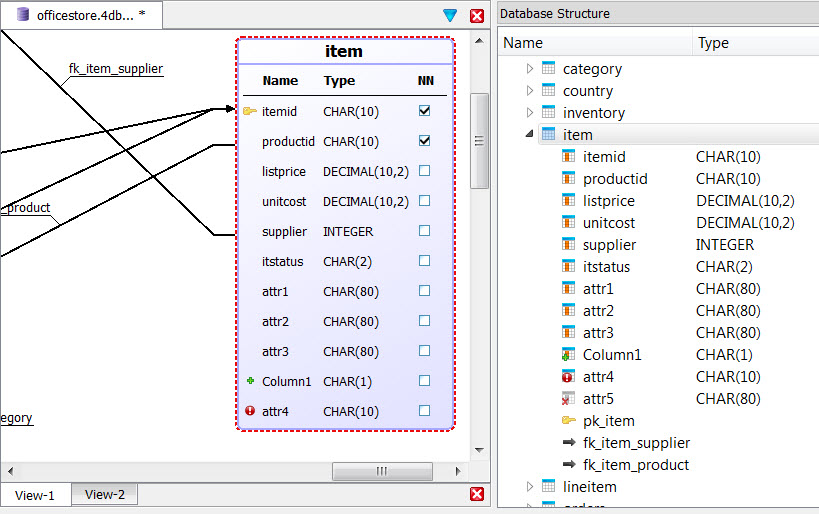This screenshot has height=514, width=819.
Task: Select the fk_item_supplier arrow icon in tree
Action: coord(568,443)
